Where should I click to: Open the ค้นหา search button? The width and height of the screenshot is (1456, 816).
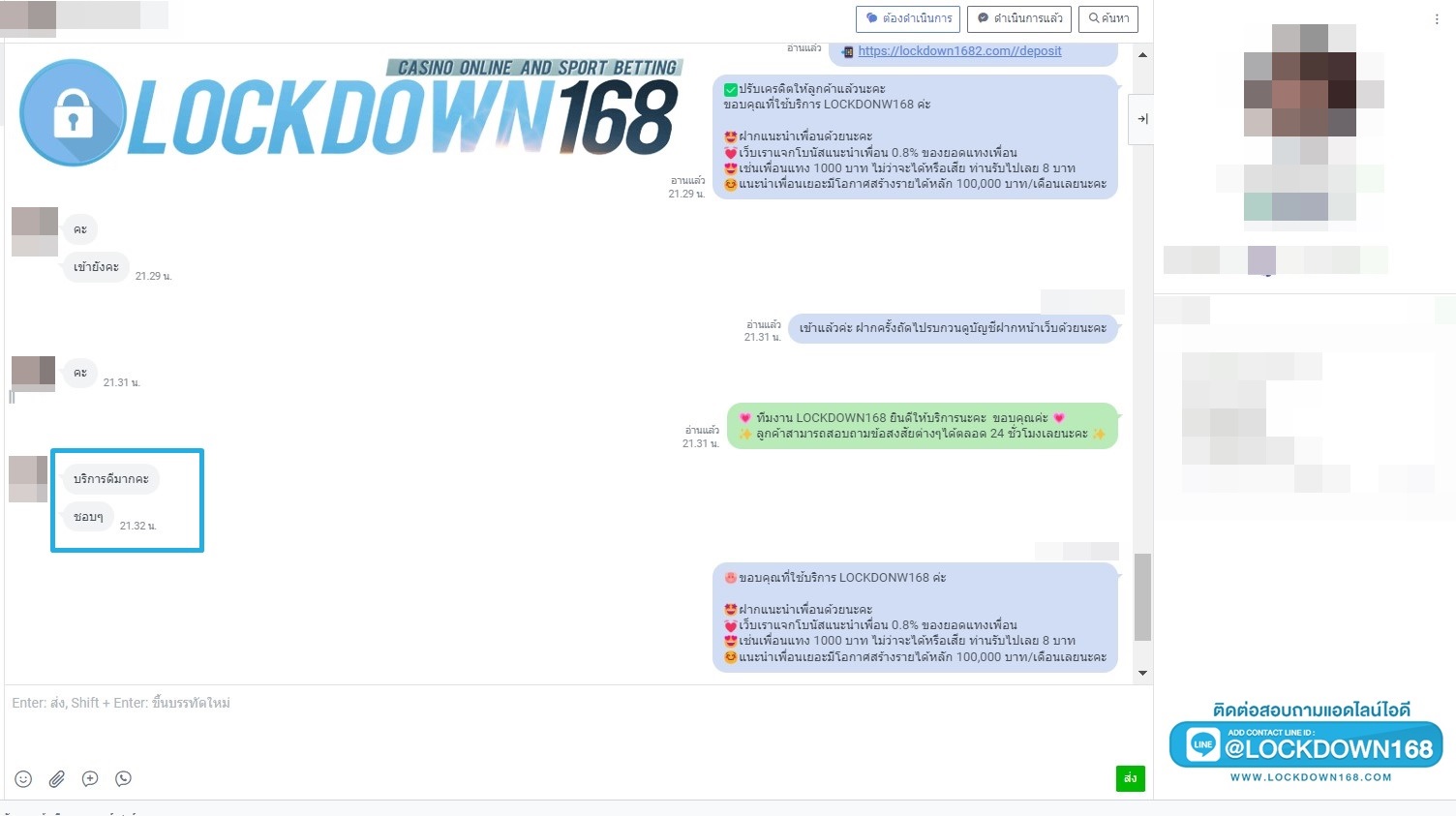point(1108,18)
